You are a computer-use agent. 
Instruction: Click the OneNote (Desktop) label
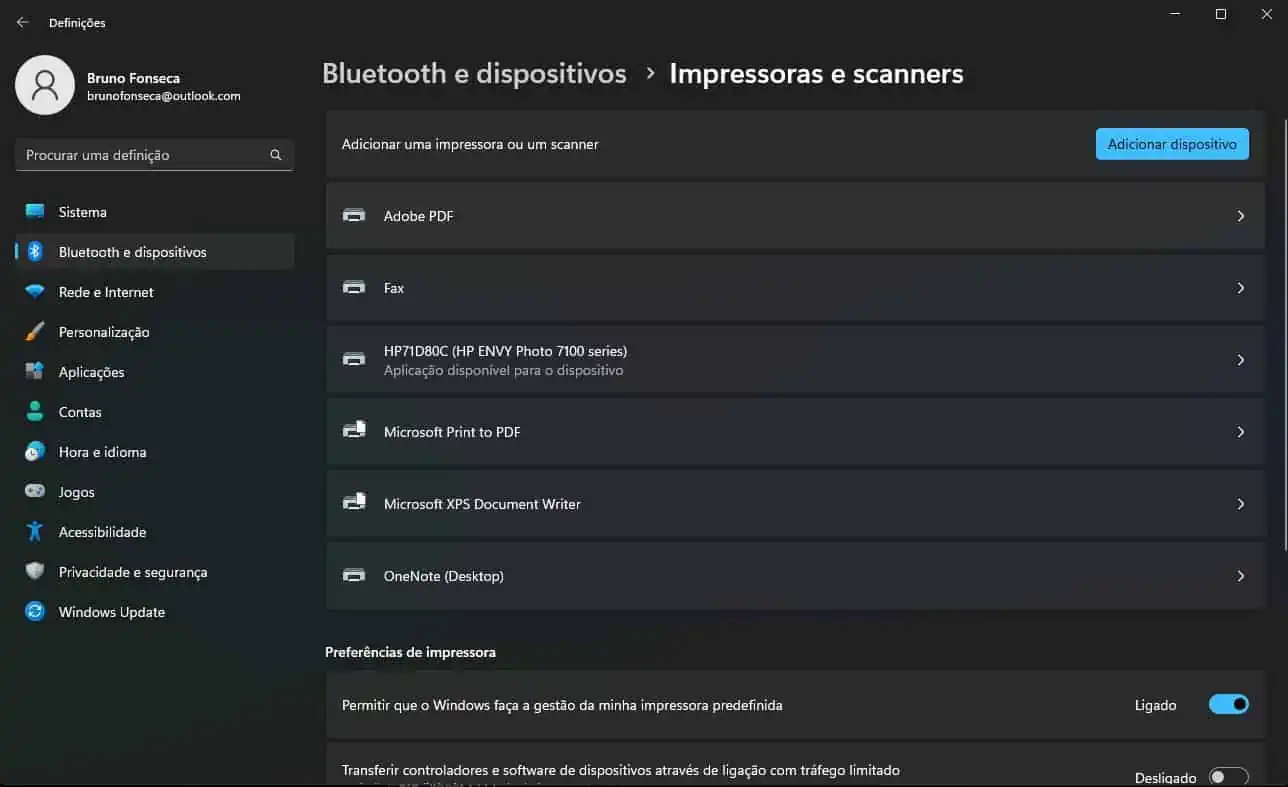(x=444, y=576)
